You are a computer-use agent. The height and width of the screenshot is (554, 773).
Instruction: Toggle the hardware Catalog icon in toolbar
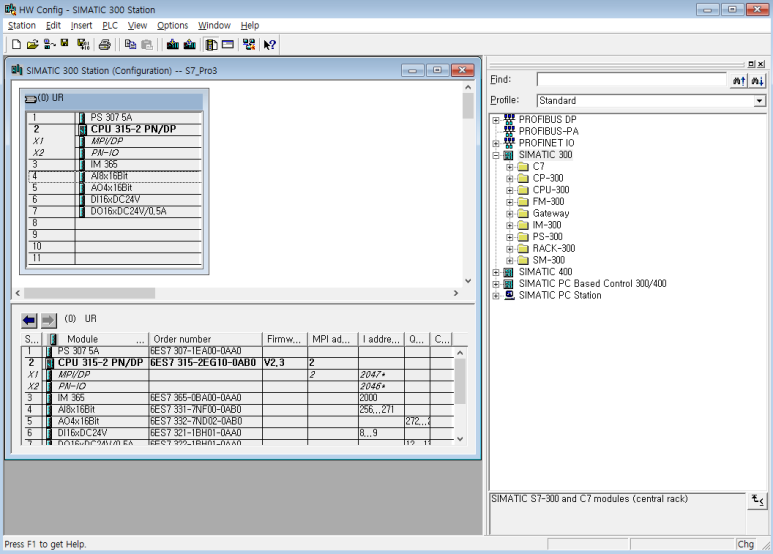pyautogui.click(x=211, y=45)
